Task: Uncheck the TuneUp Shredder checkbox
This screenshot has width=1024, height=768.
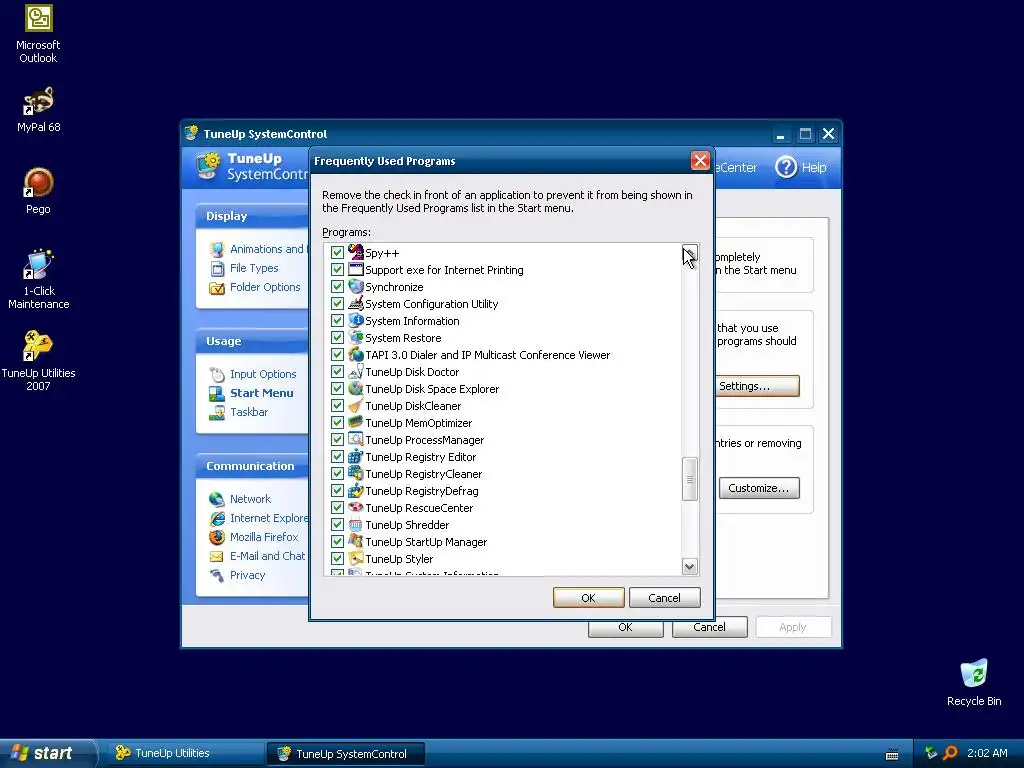Action: (337, 524)
